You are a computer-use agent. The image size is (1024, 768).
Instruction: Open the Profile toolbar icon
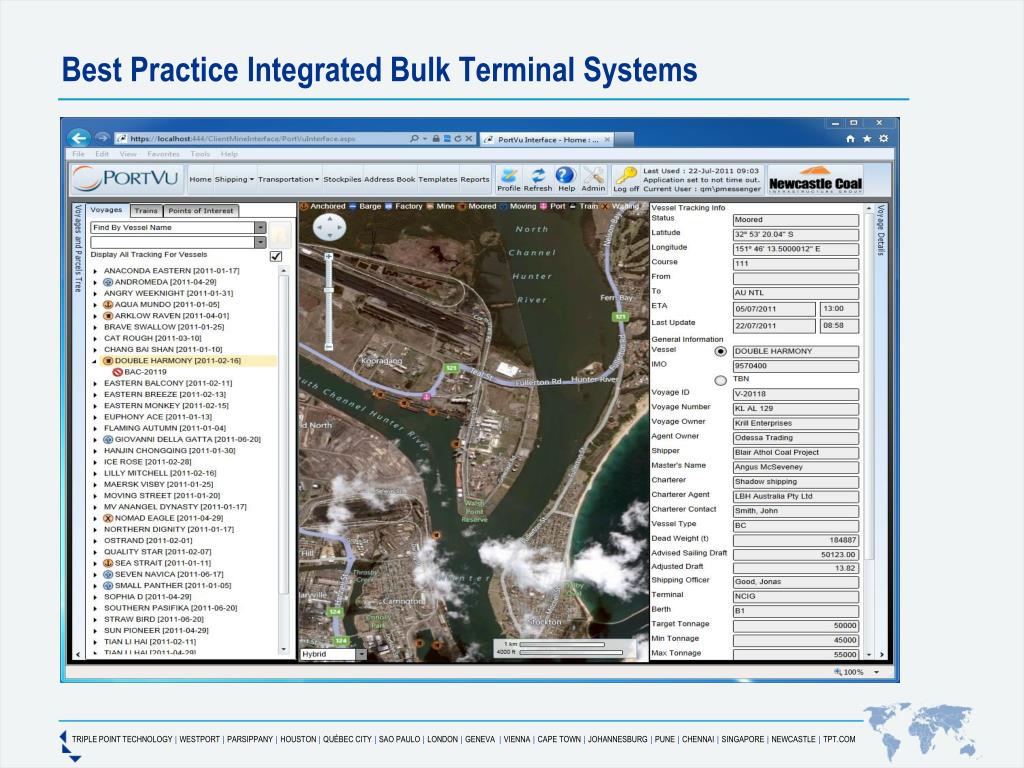point(509,175)
